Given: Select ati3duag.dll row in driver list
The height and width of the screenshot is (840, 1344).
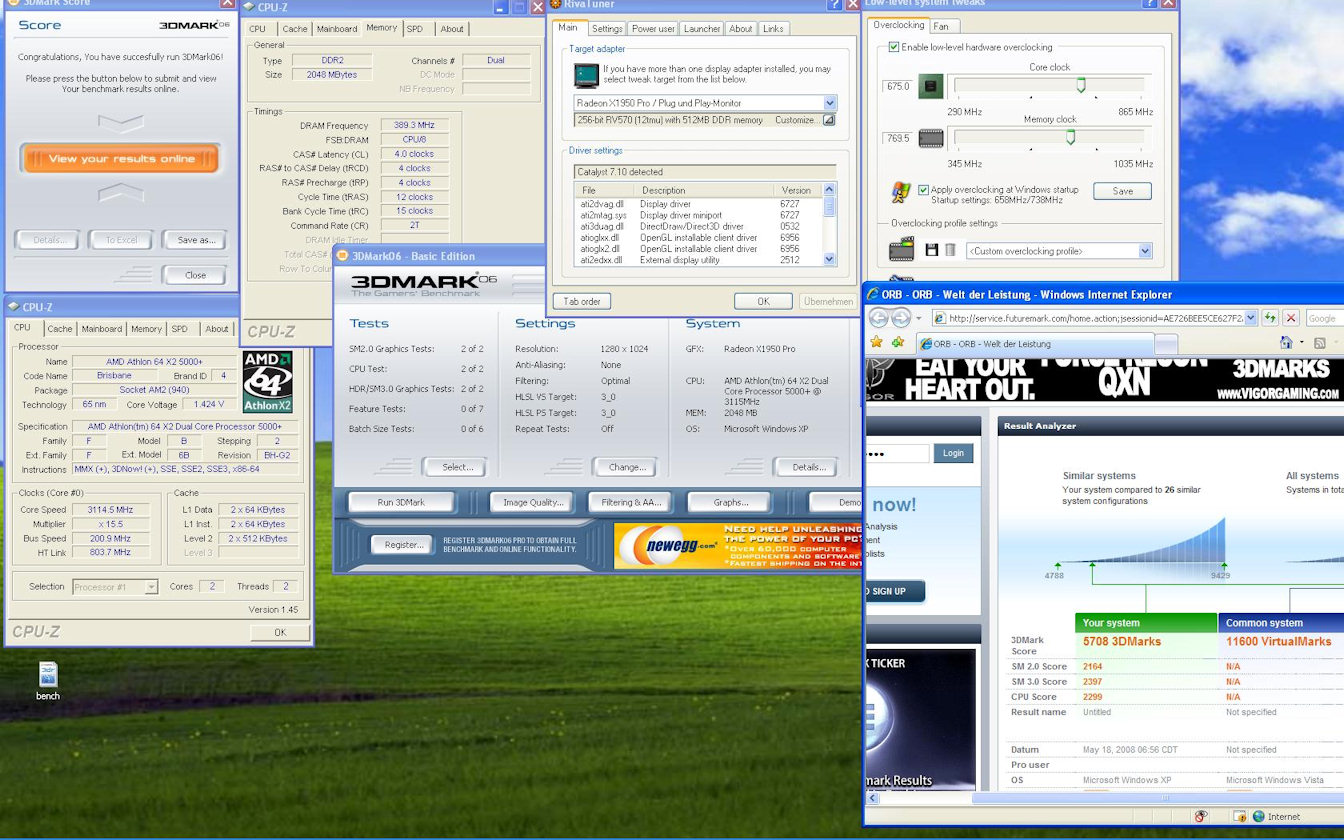Looking at the screenshot, I should click(x=698, y=226).
